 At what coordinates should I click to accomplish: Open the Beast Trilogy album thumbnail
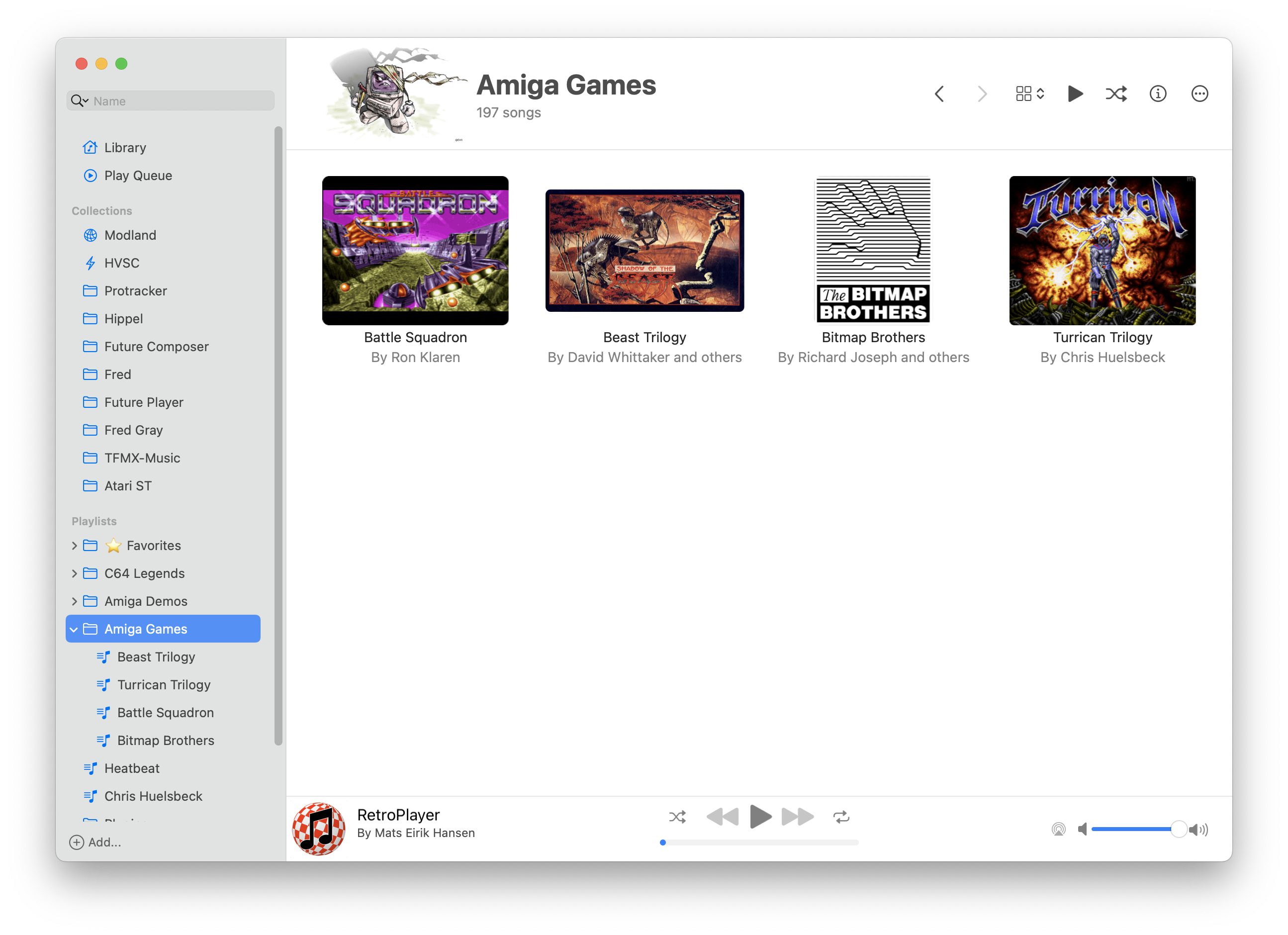point(644,250)
